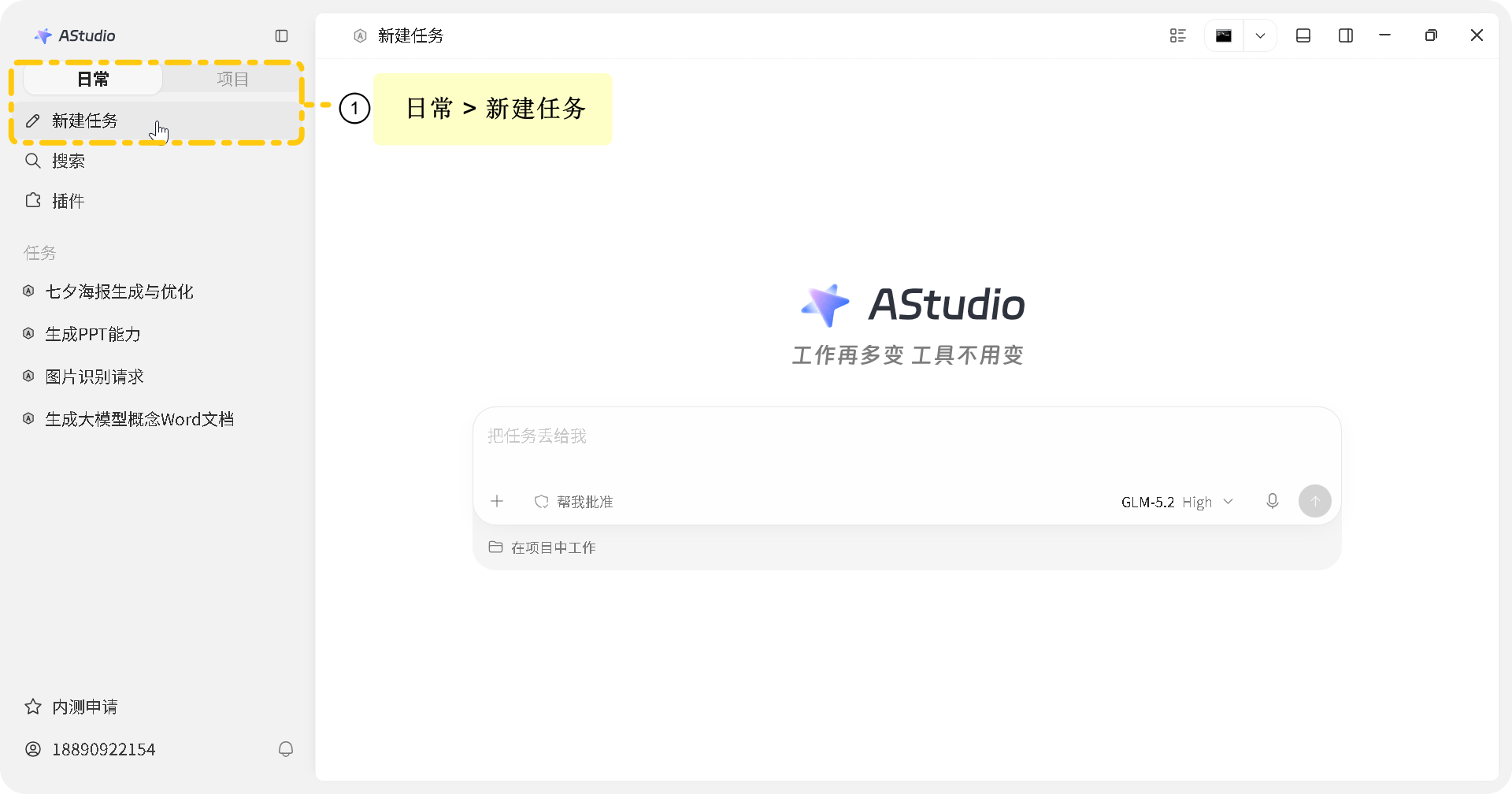Click the plus attachment icon
1512x794 pixels.
[497, 501]
